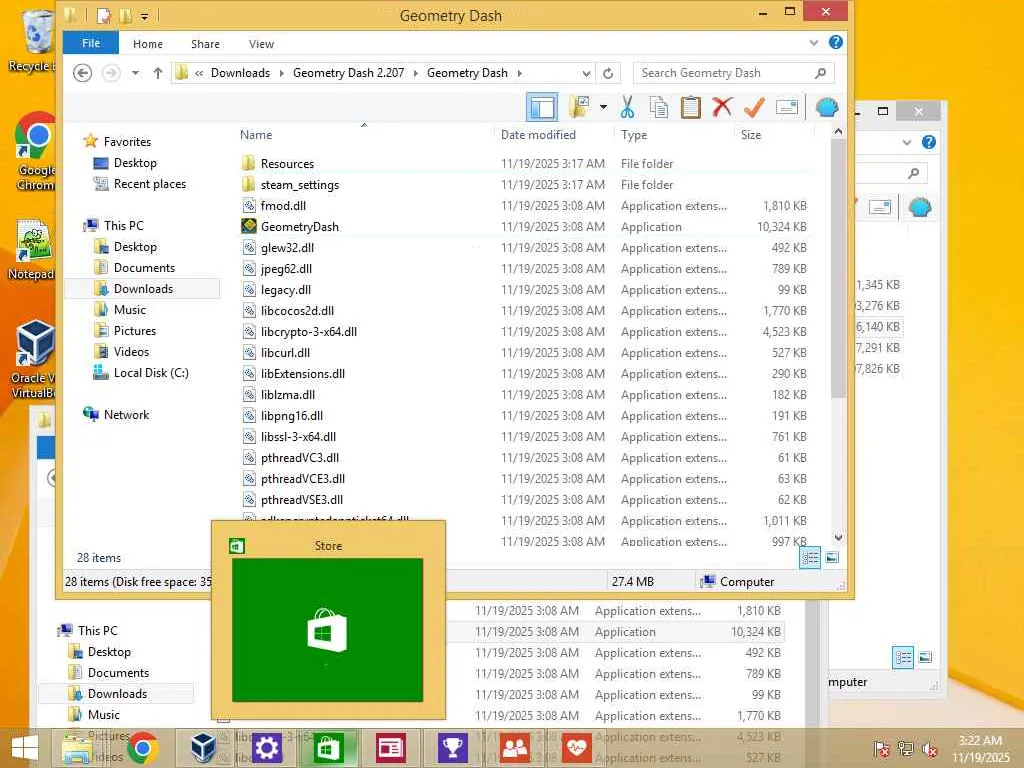This screenshot has width=1024, height=768.
Task: Open Google Chrome from the taskbar
Action: [142, 748]
